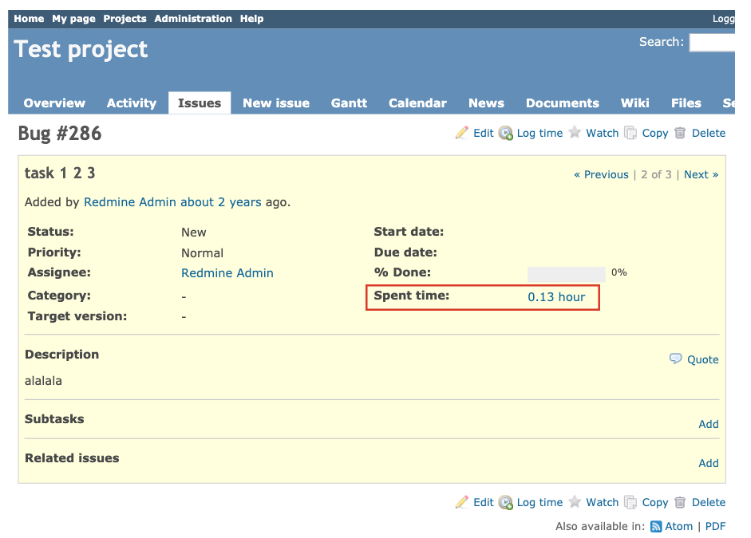
Task: Click the Copy icon at top
Action: (631, 133)
